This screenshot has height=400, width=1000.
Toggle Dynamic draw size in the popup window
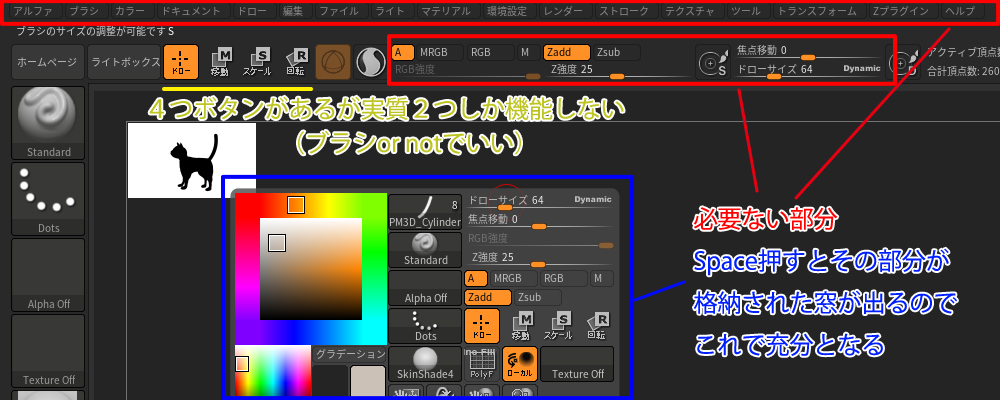[x=592, y=199]
